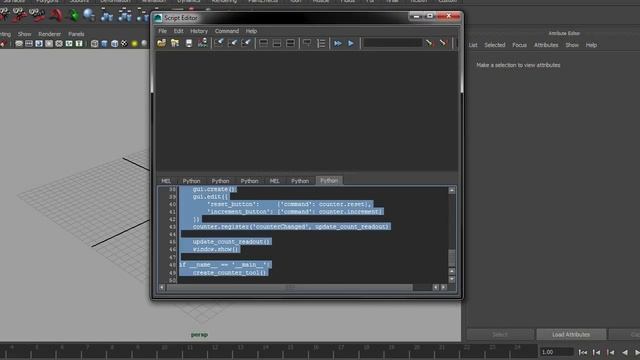
Task: Open the Help menu in Script Editor
Action: [x=251, y=31]
